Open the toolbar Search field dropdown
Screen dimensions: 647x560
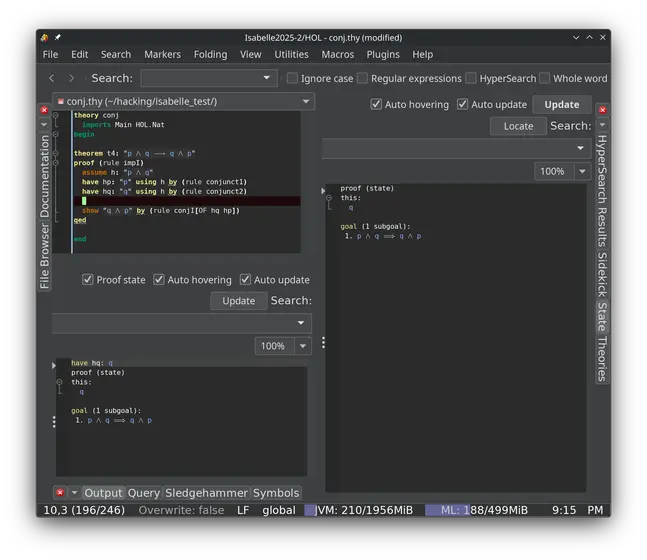pos(267,78)
